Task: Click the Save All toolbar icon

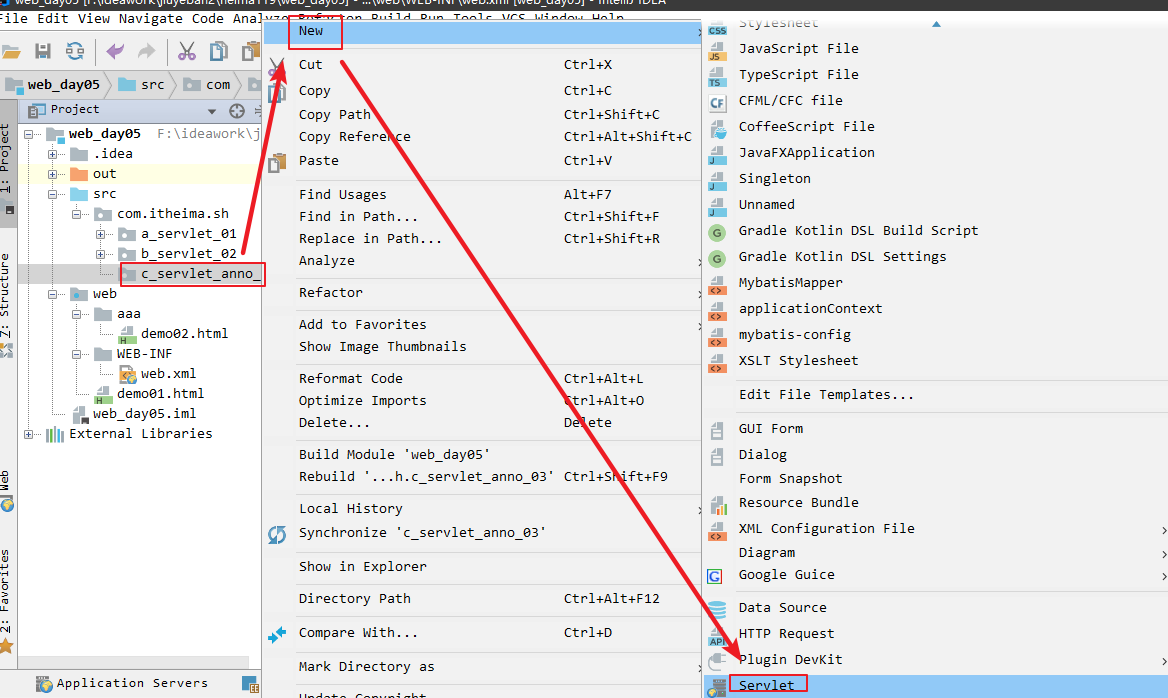Action: pos(43,51)
